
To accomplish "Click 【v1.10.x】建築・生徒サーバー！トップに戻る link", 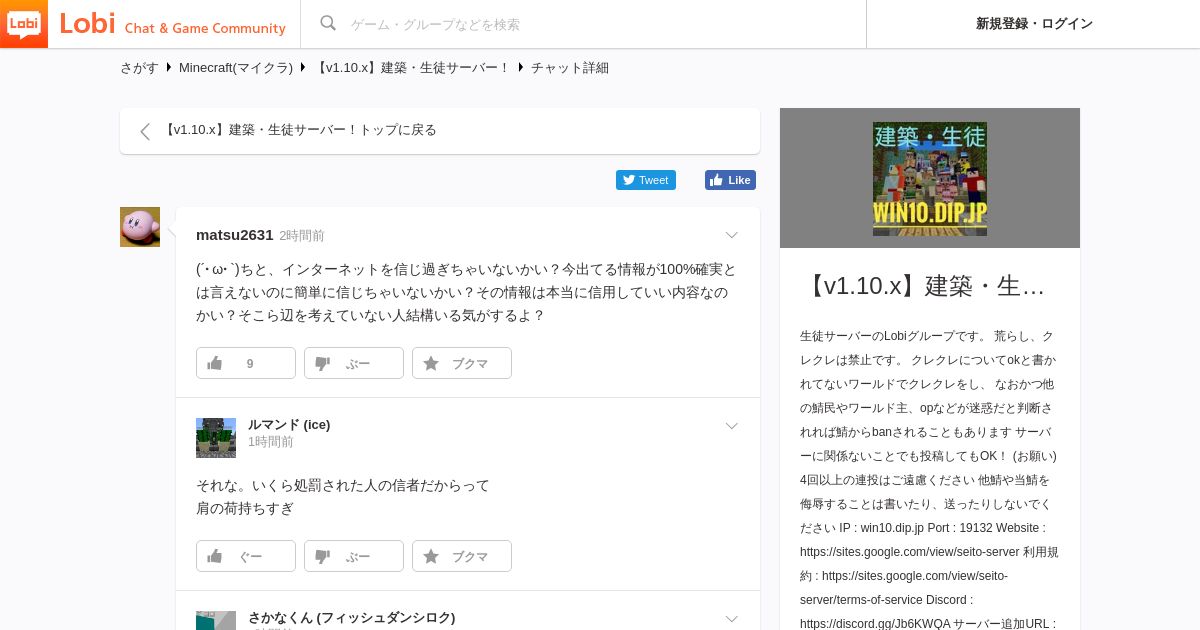I will [x=300, y=130].
